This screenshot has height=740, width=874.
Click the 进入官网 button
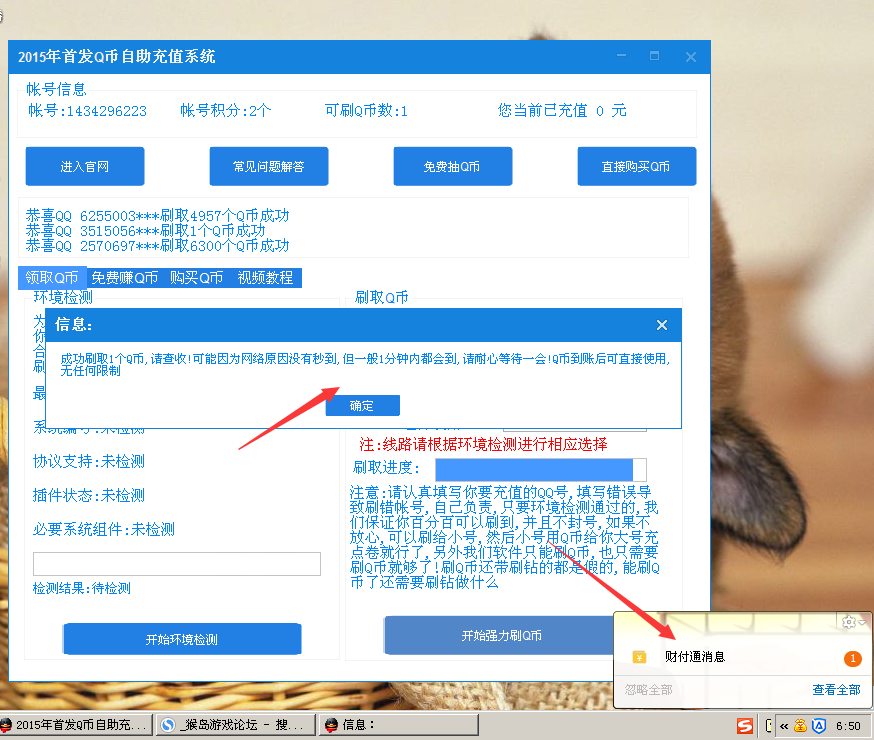(84, 166)
